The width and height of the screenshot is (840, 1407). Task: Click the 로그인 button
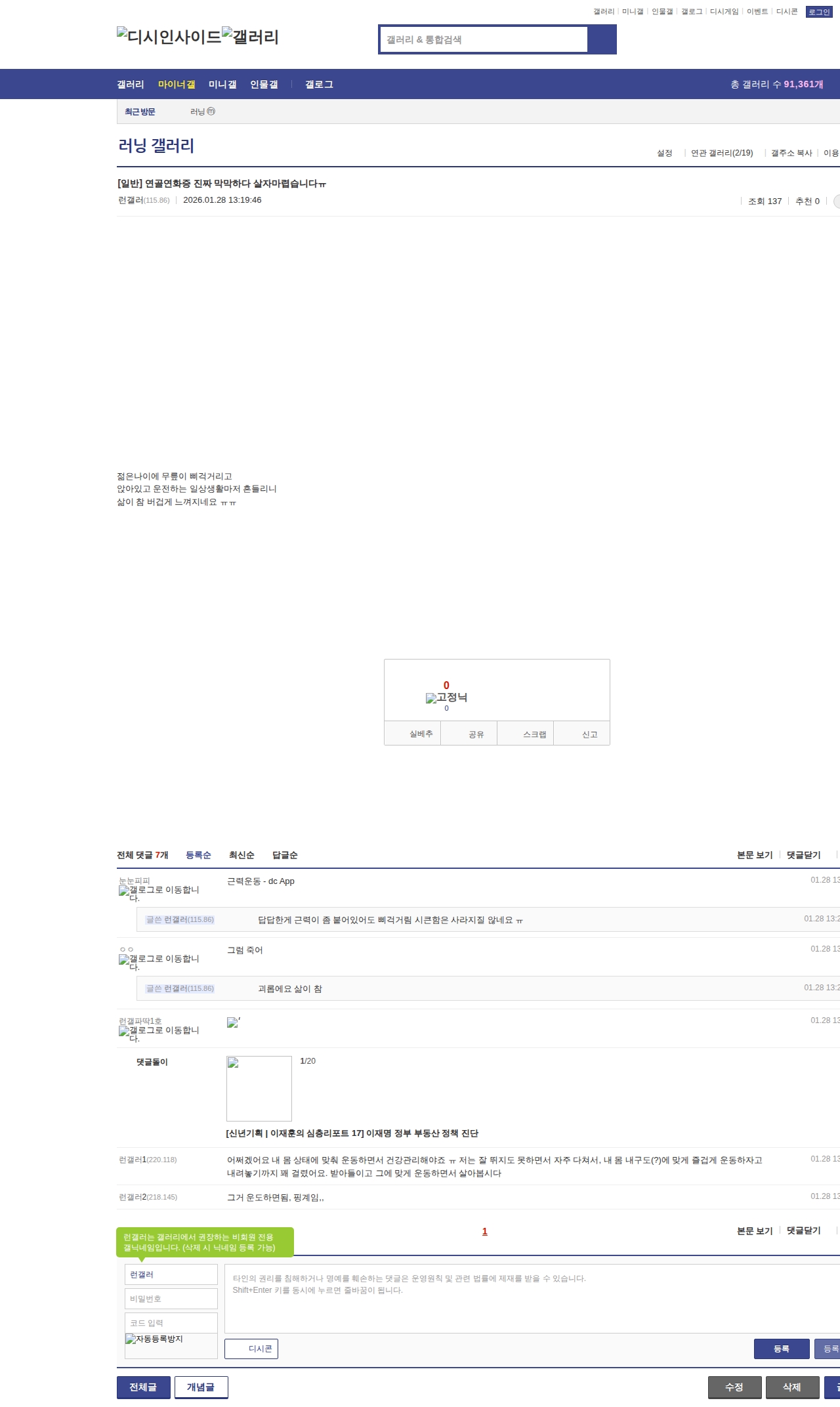[x=819, y=12]
